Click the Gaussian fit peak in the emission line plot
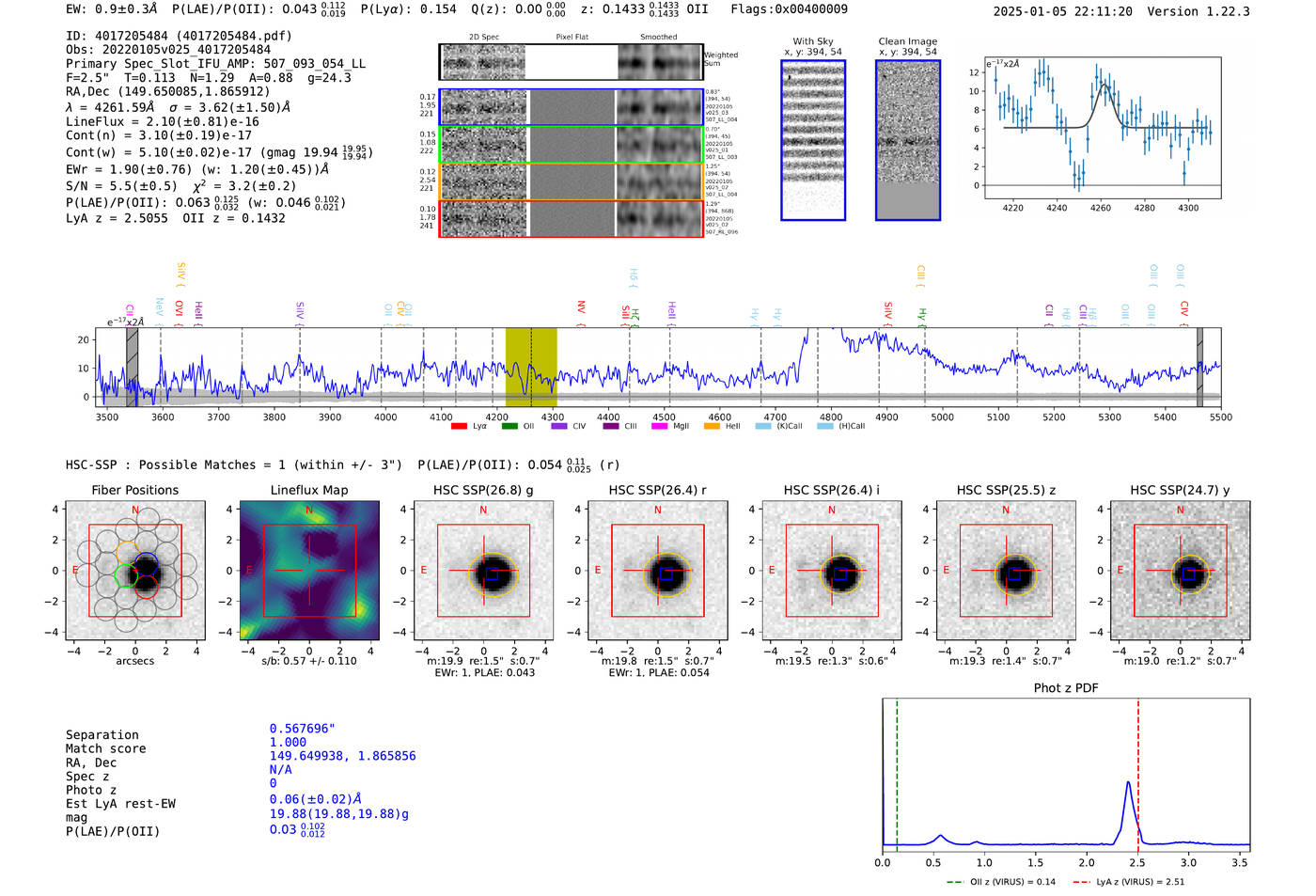The width and height of the screenshot is (1316, 896). click(x=1104, y=86)
